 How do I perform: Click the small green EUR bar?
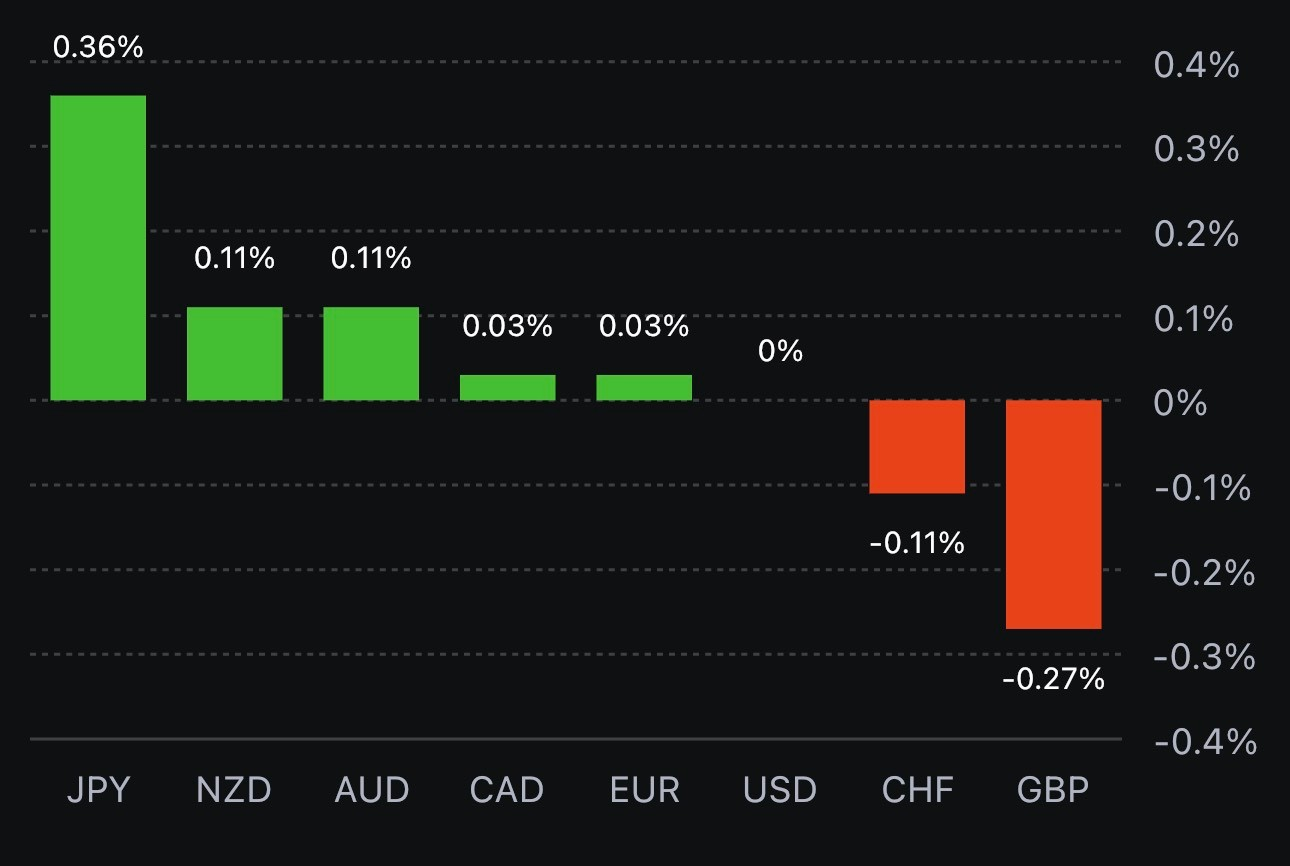pyautogui.click(x=644, y=388)
